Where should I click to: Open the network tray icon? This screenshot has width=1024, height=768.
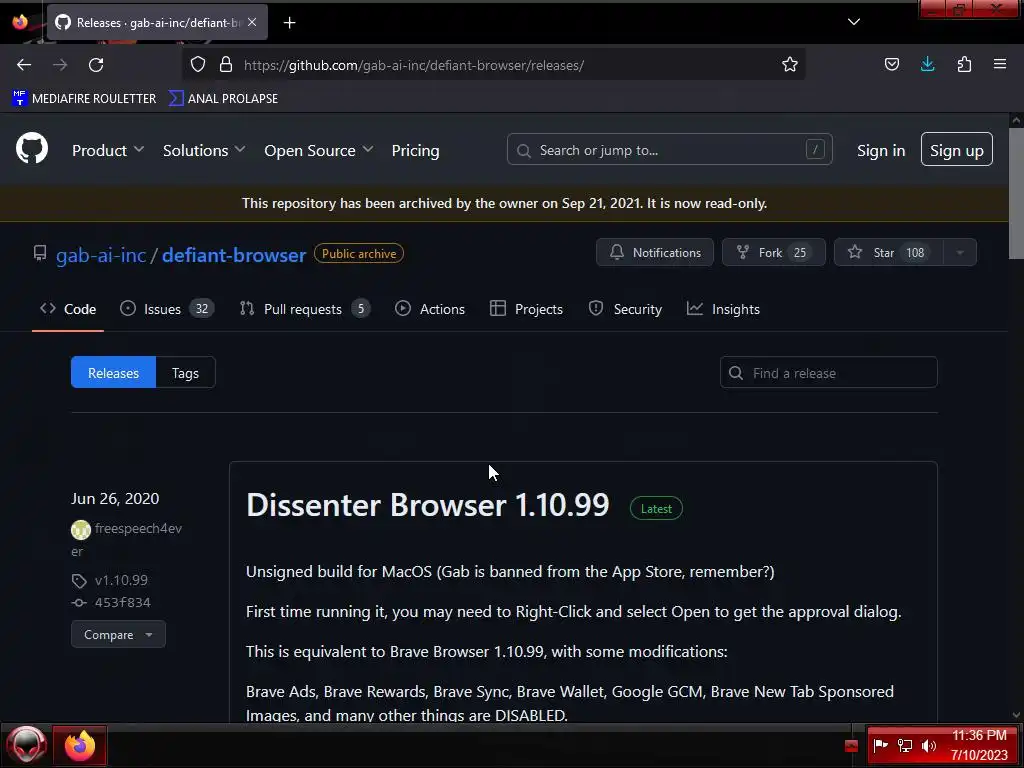click(904, 745)
